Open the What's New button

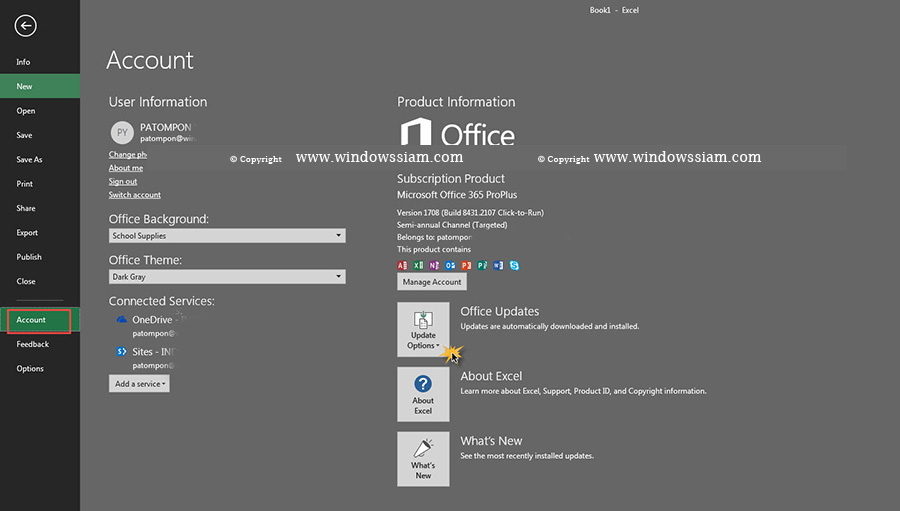423,459
